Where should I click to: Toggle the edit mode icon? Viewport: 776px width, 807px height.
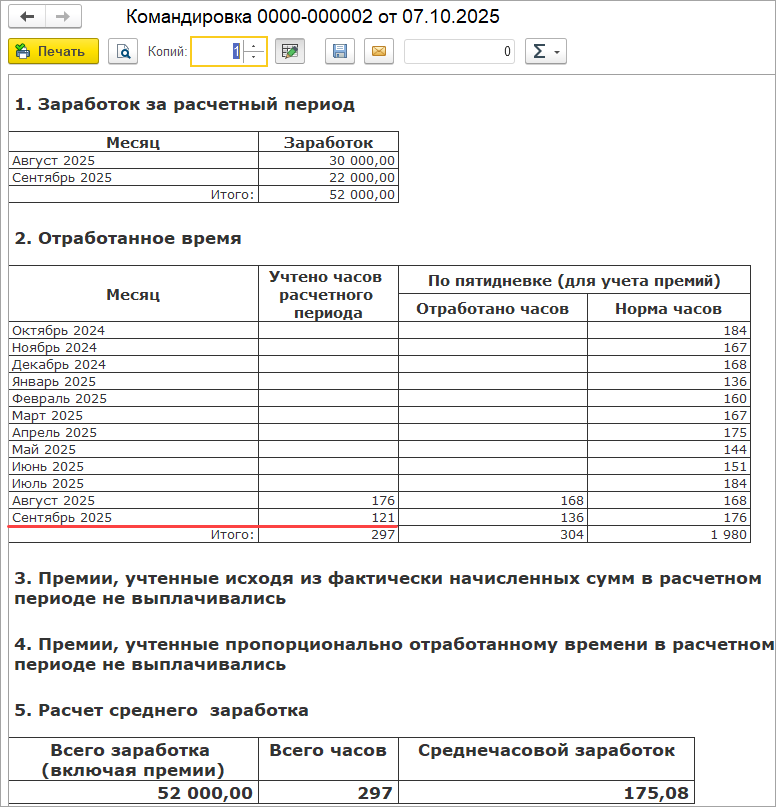(x=290, y=51)
